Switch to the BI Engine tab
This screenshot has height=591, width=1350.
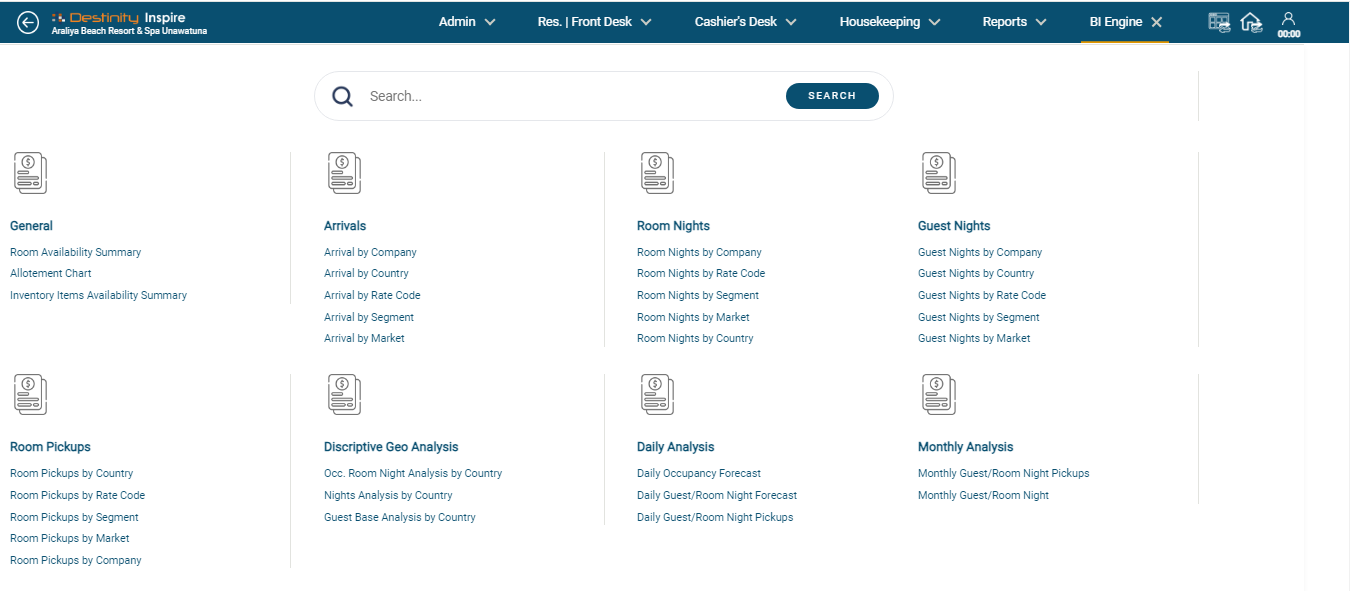pyautogui.click(x=1116, y=22)
